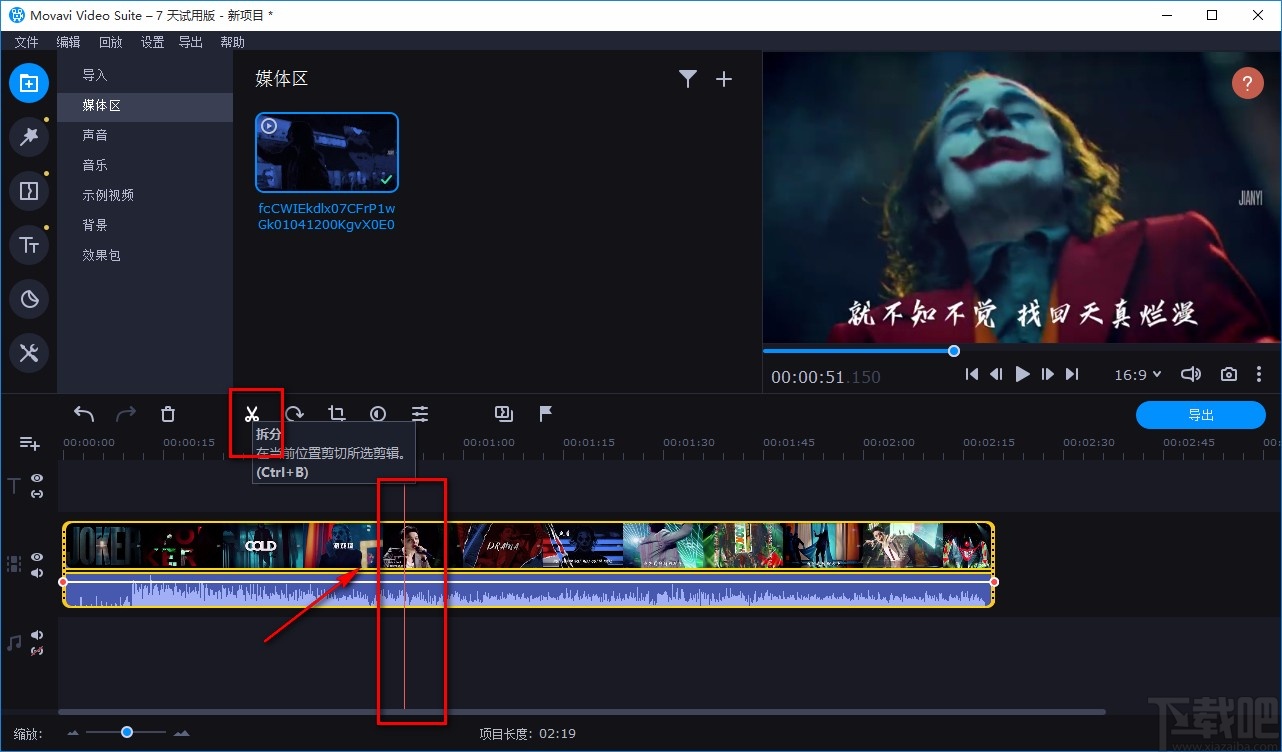Image resolution: width=1282 pixels, height=752 pixels.
Task: Skip to next clip in preview
Action: (1072, 374)
